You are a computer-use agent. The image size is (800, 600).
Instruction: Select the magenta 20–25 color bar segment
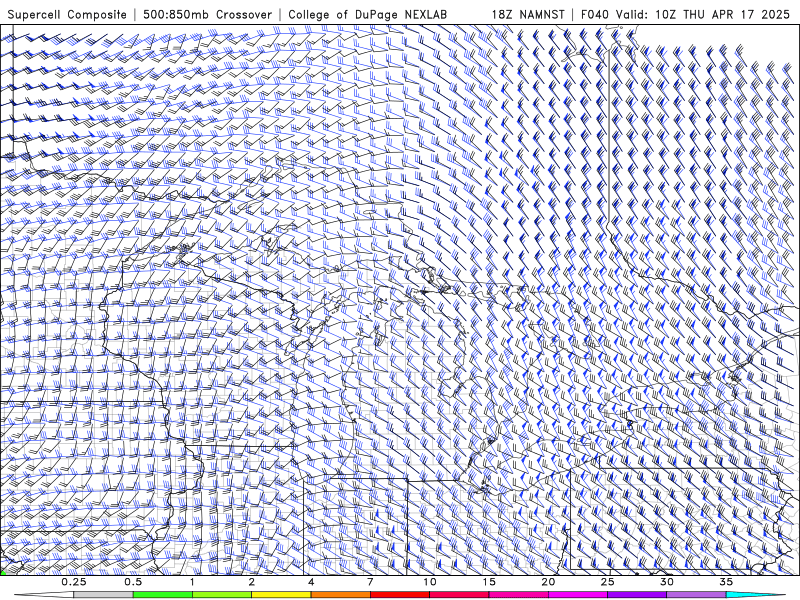click(x=578, y=595)
